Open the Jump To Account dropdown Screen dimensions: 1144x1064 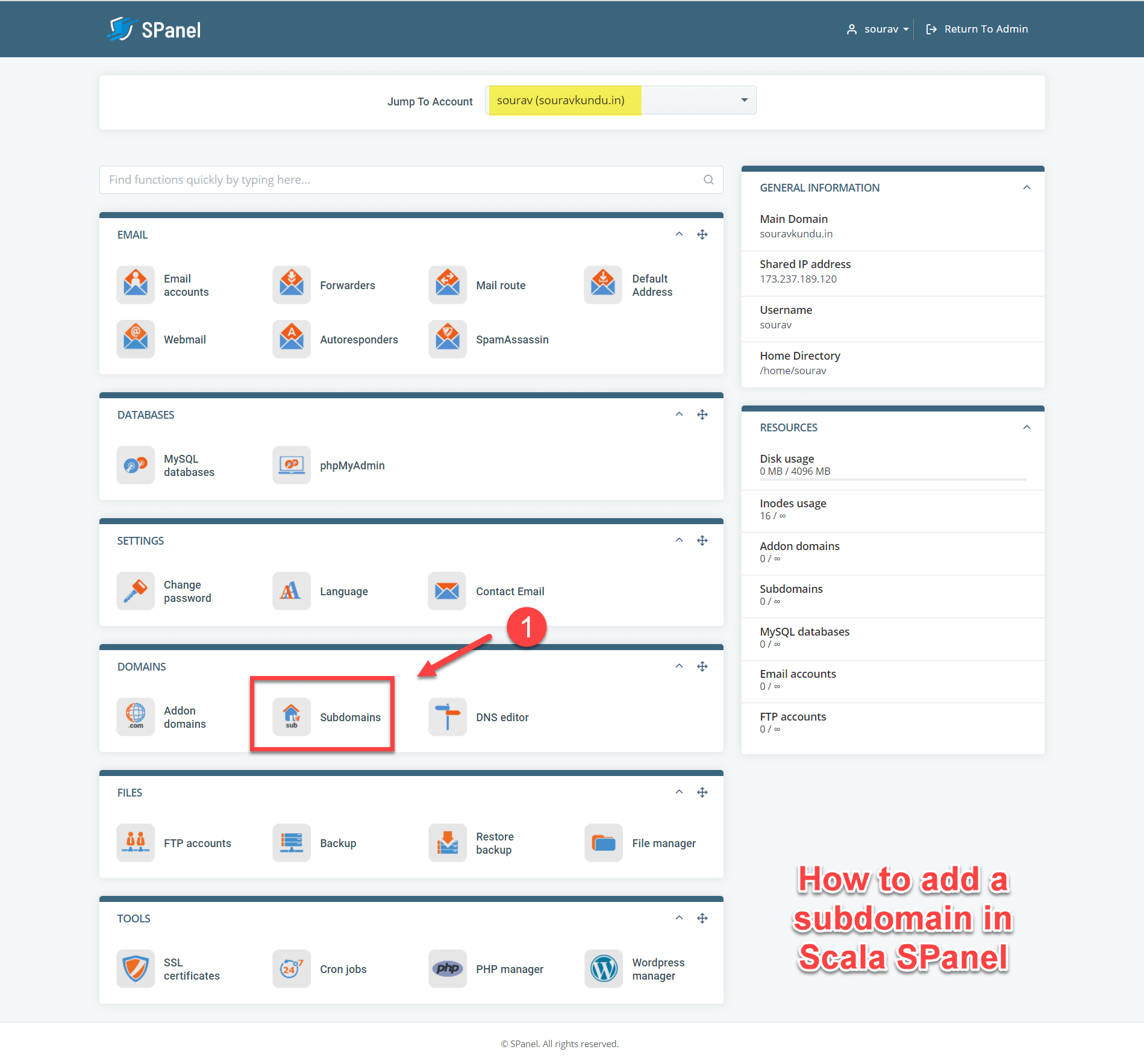[620, 100]
